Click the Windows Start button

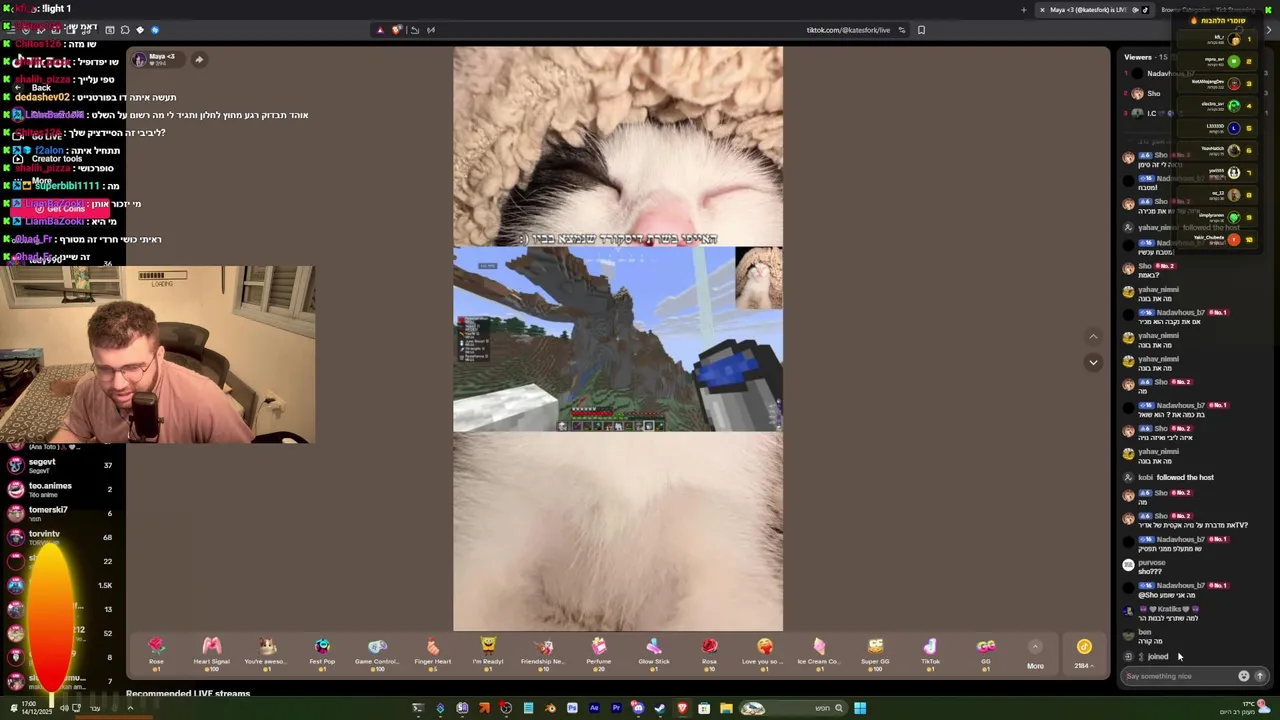click(860, 708)
